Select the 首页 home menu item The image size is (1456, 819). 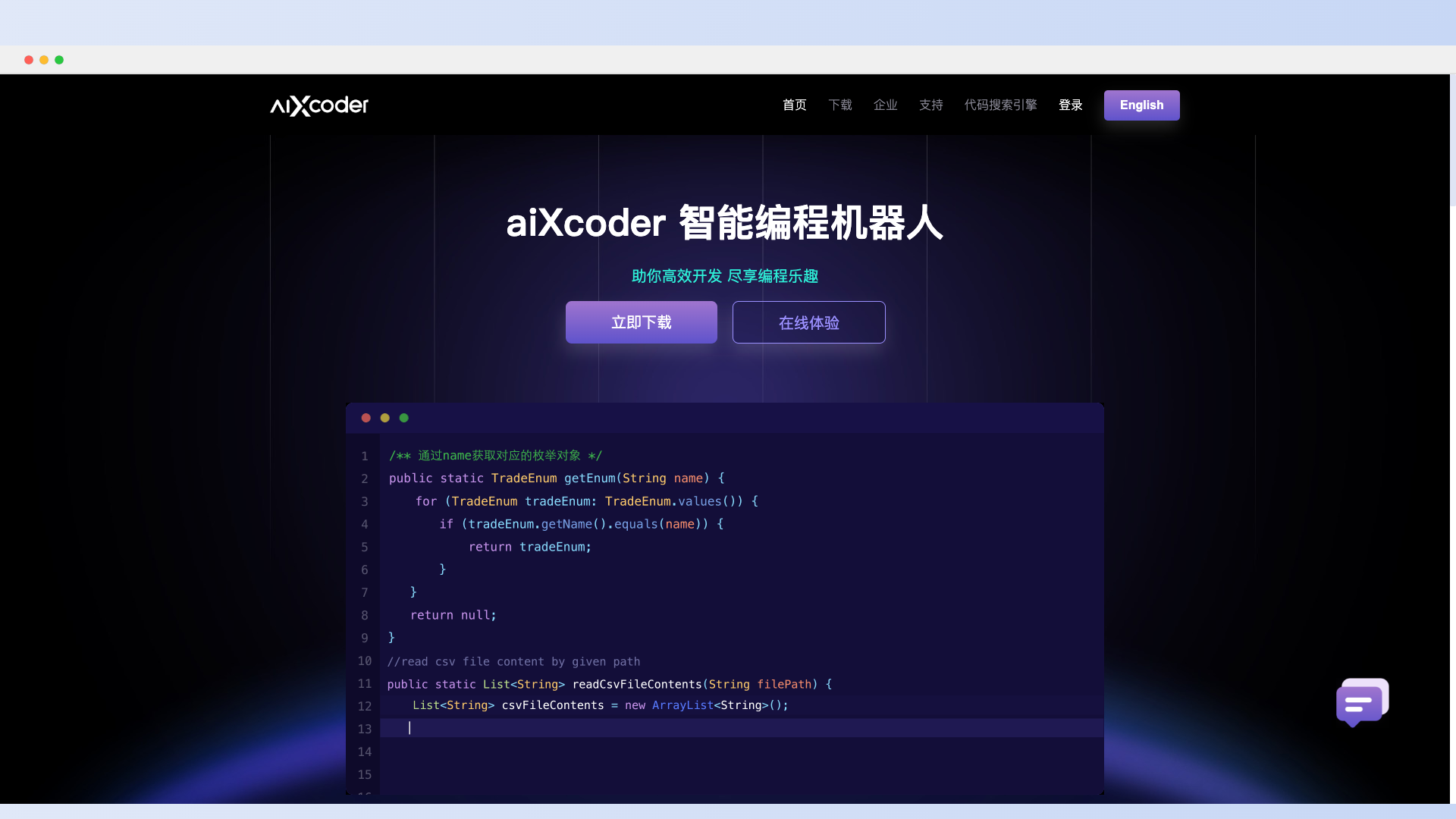(794, 105)
